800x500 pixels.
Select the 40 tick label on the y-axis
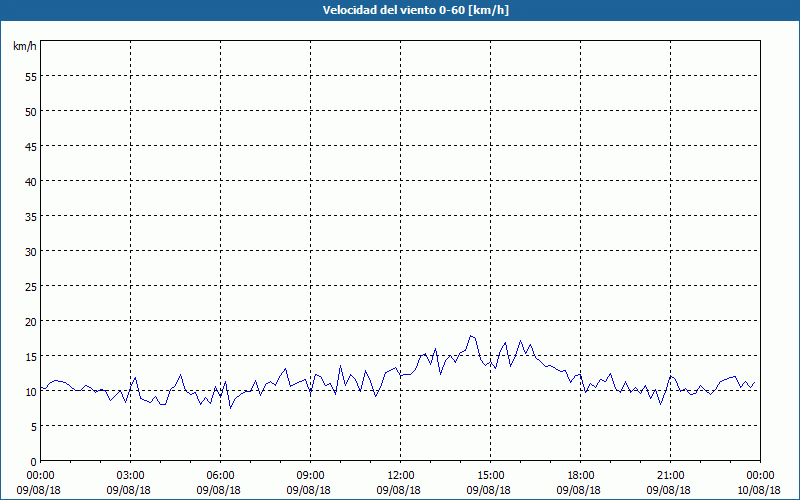[31, 181]
